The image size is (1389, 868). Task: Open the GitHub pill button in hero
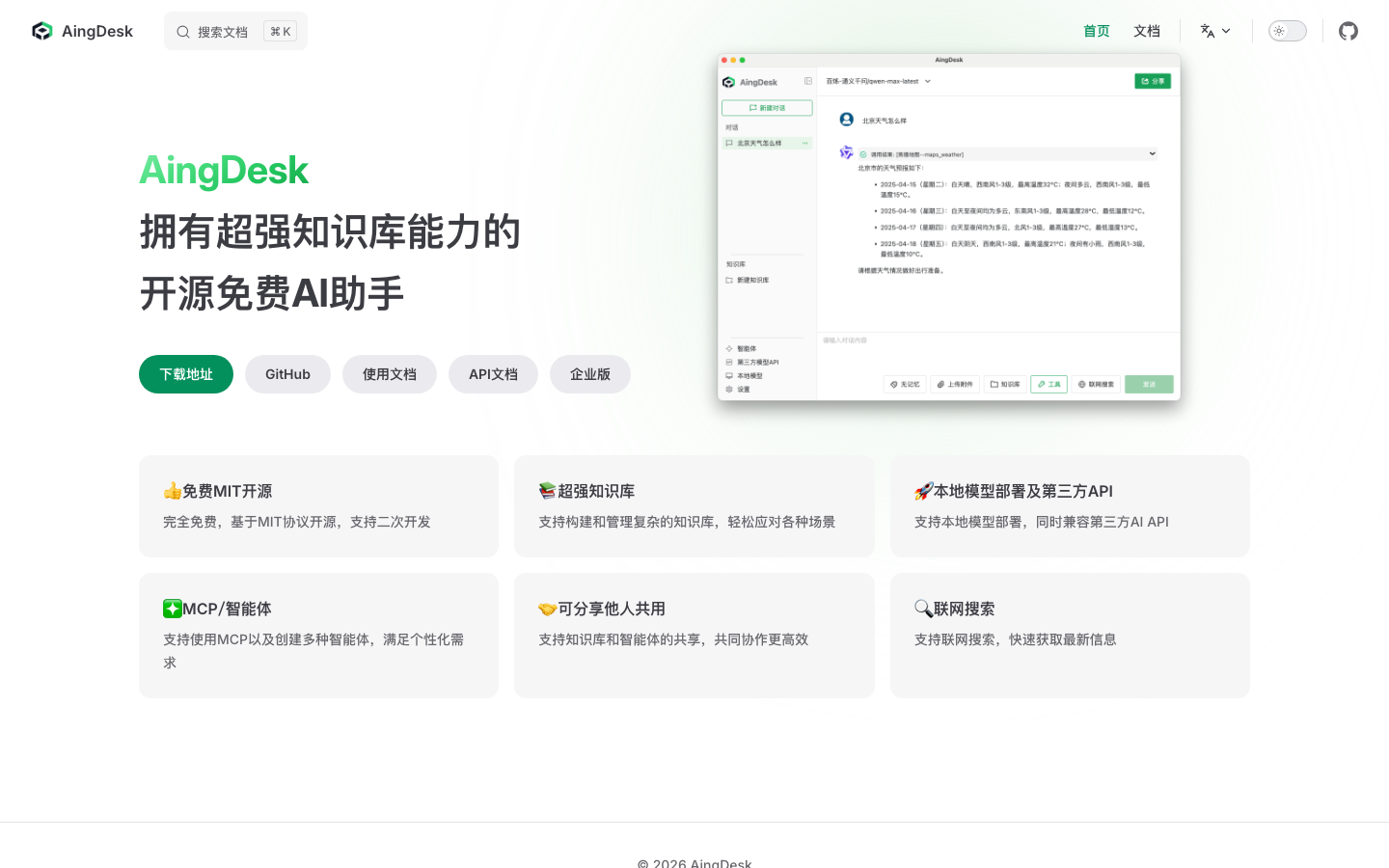287,374
